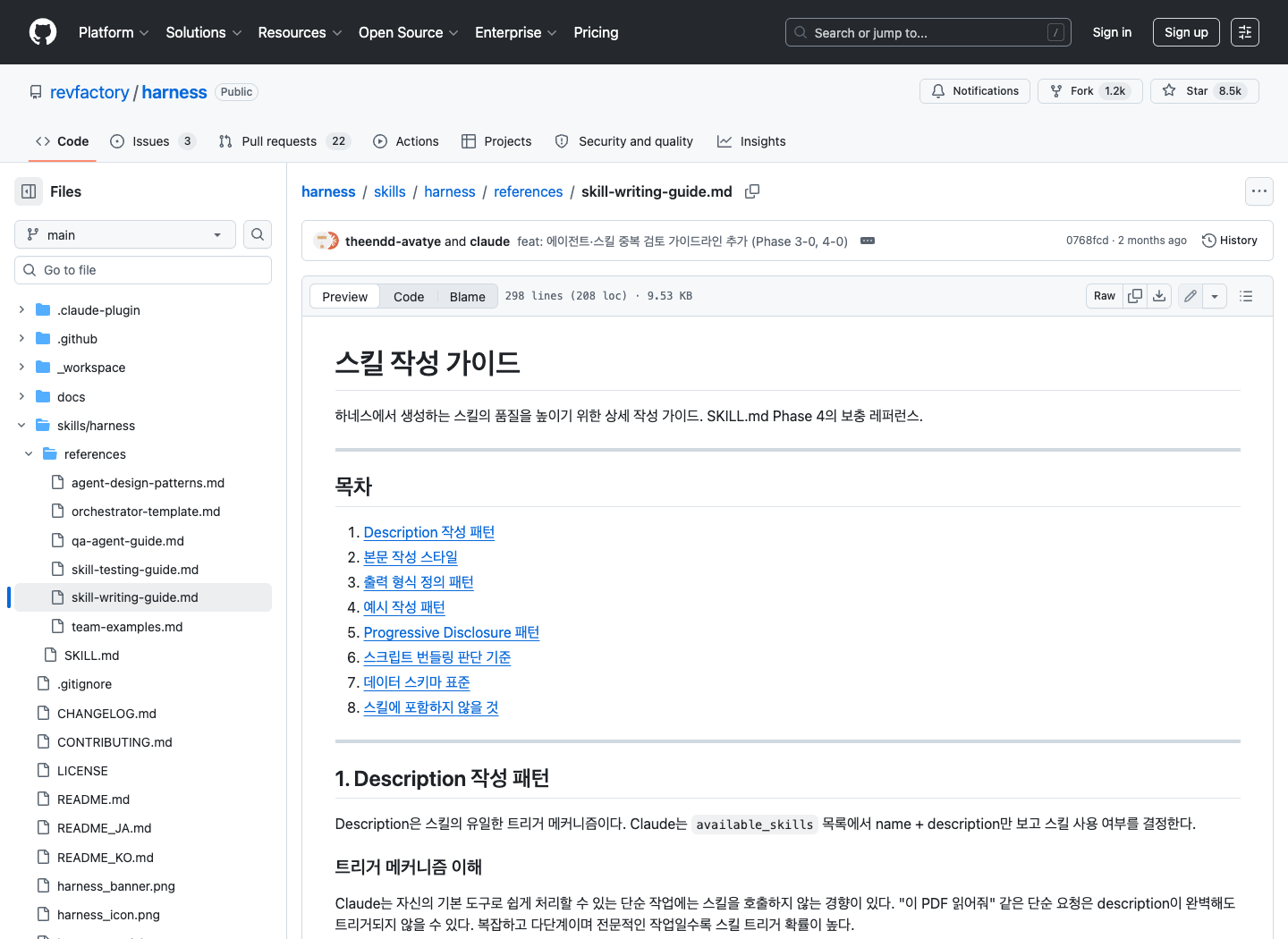Open the Insights tab
Viewport: 1288px width, 939px height.
point(751,141)
